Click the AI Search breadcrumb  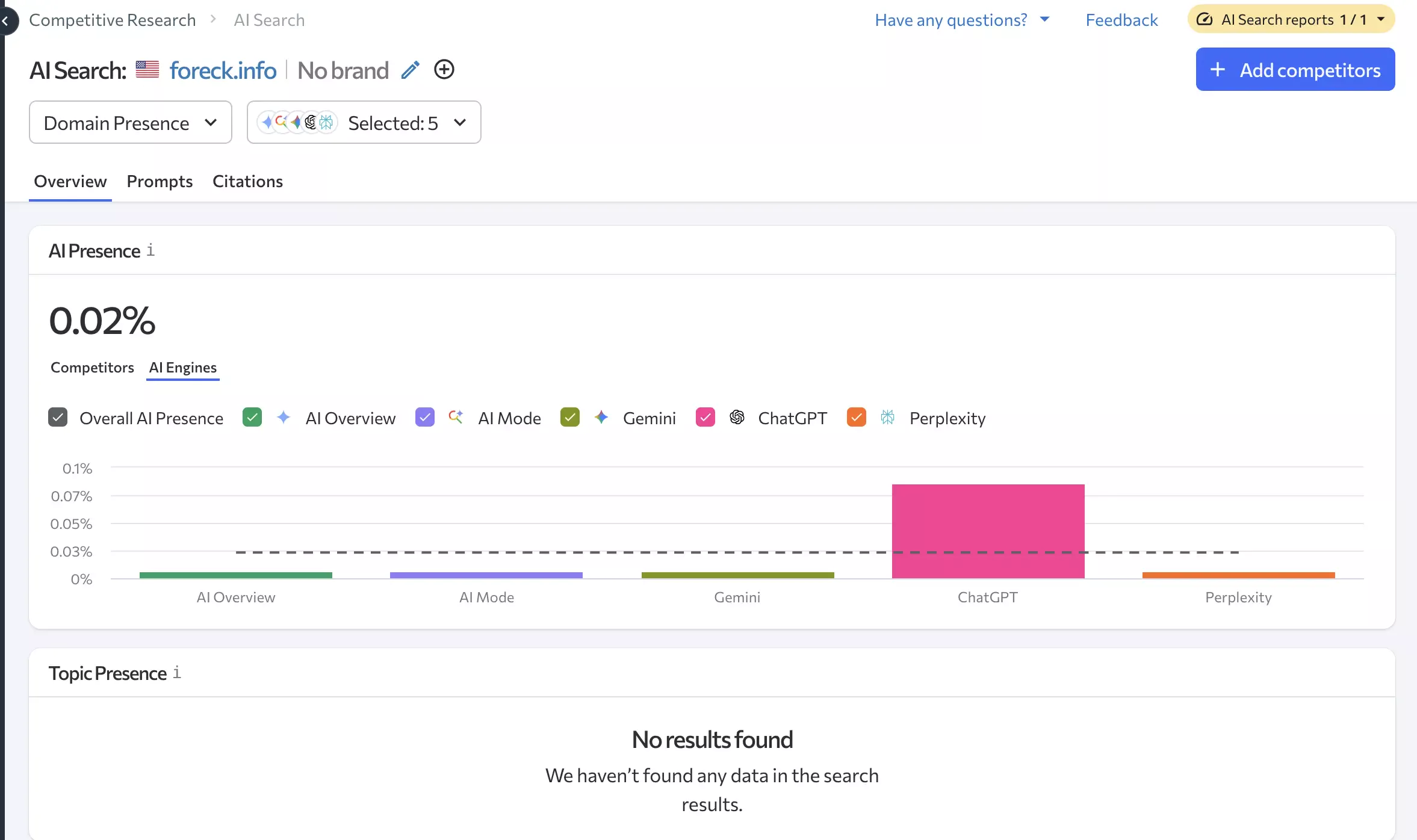(269, 20)
